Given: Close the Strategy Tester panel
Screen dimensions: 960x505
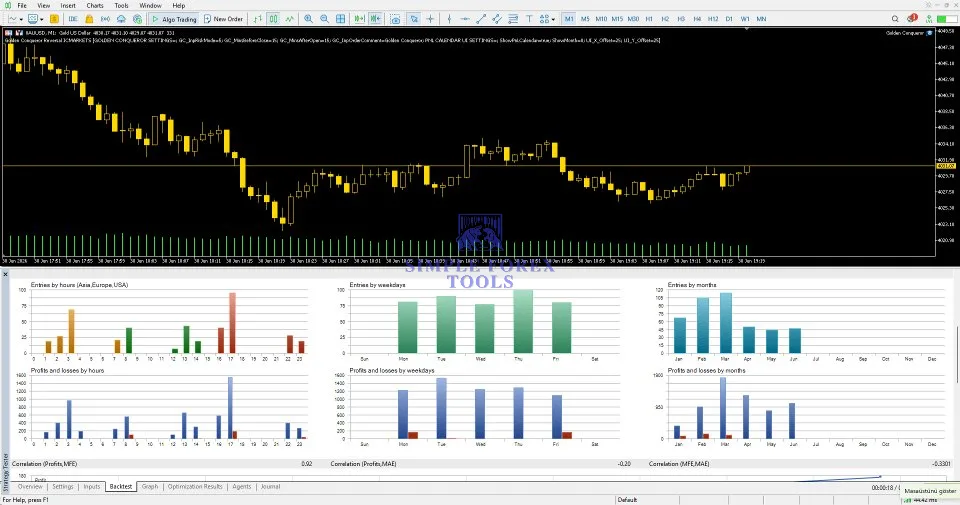Looking at the screenshot, I should pyautogui.click(x=6, y=274).
